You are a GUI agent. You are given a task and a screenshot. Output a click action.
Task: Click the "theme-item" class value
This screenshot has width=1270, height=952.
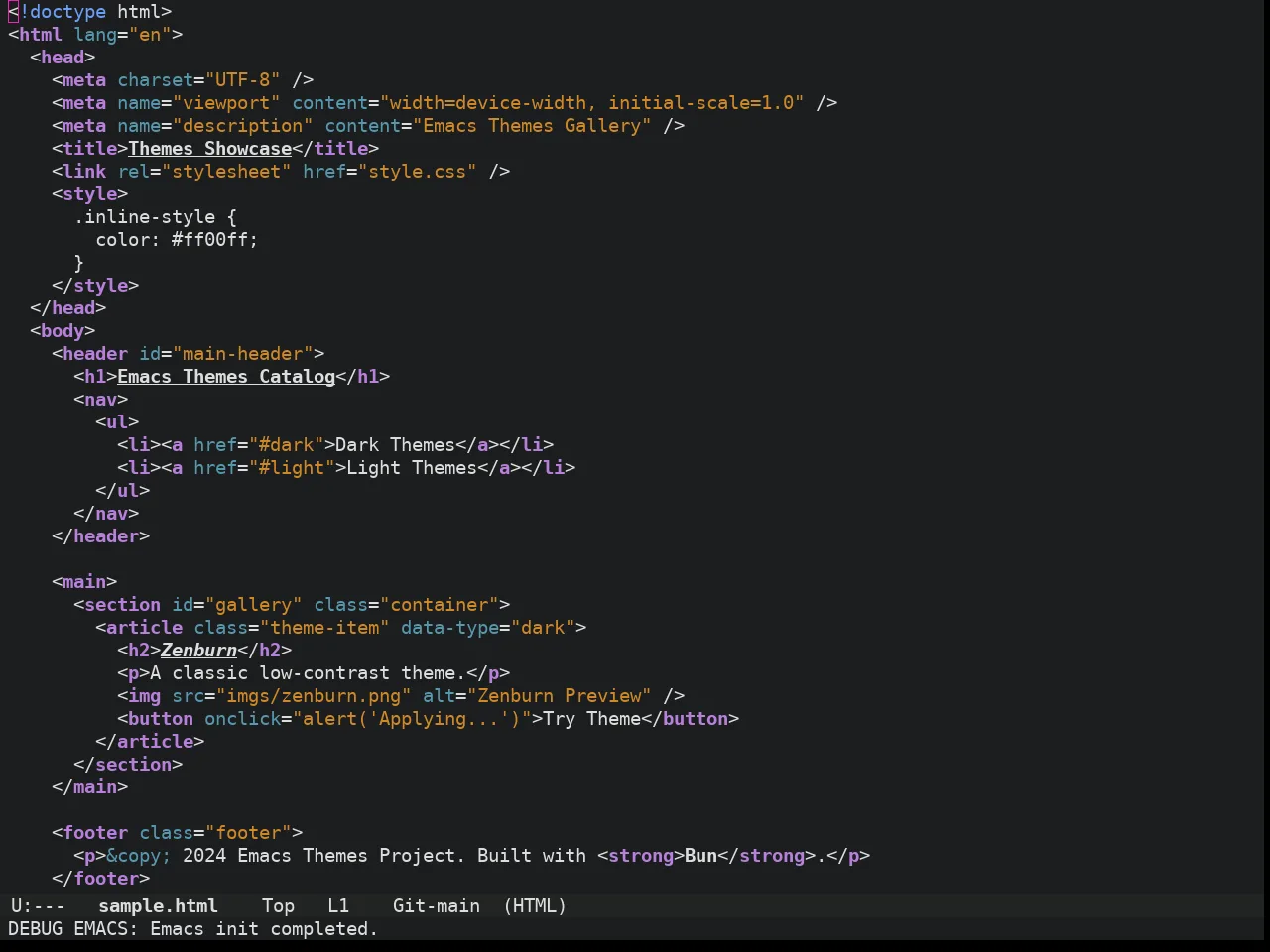pyautogui.click(x=324, y=627)
